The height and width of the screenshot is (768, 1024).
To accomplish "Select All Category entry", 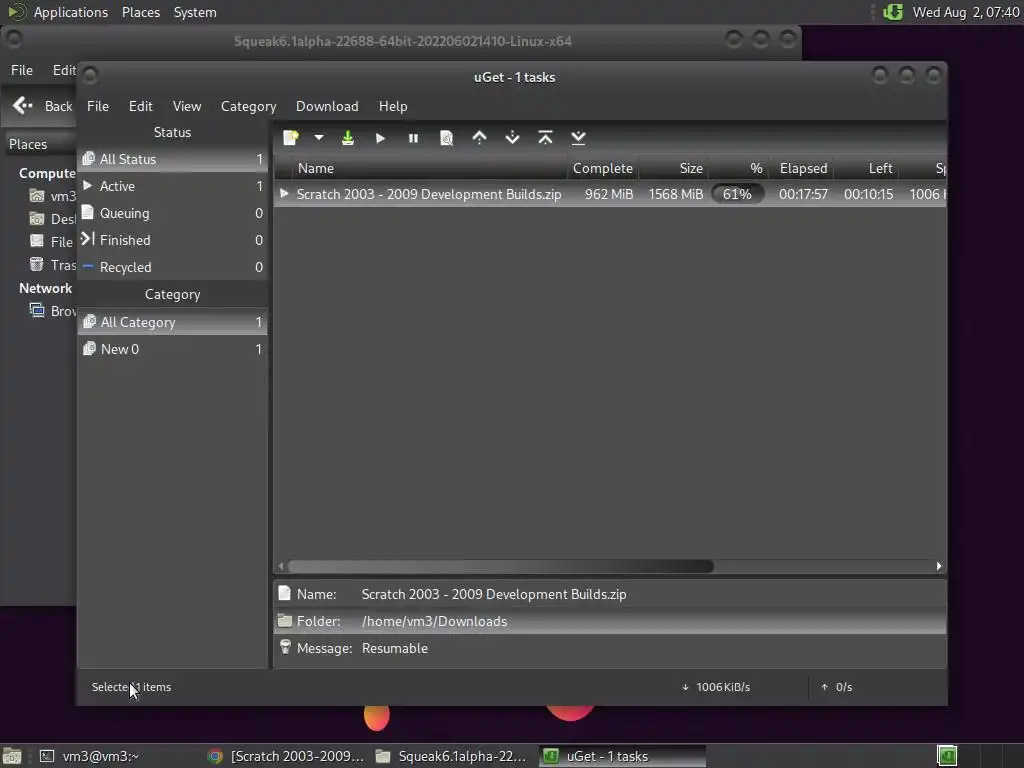I will [x=172, y=322].
